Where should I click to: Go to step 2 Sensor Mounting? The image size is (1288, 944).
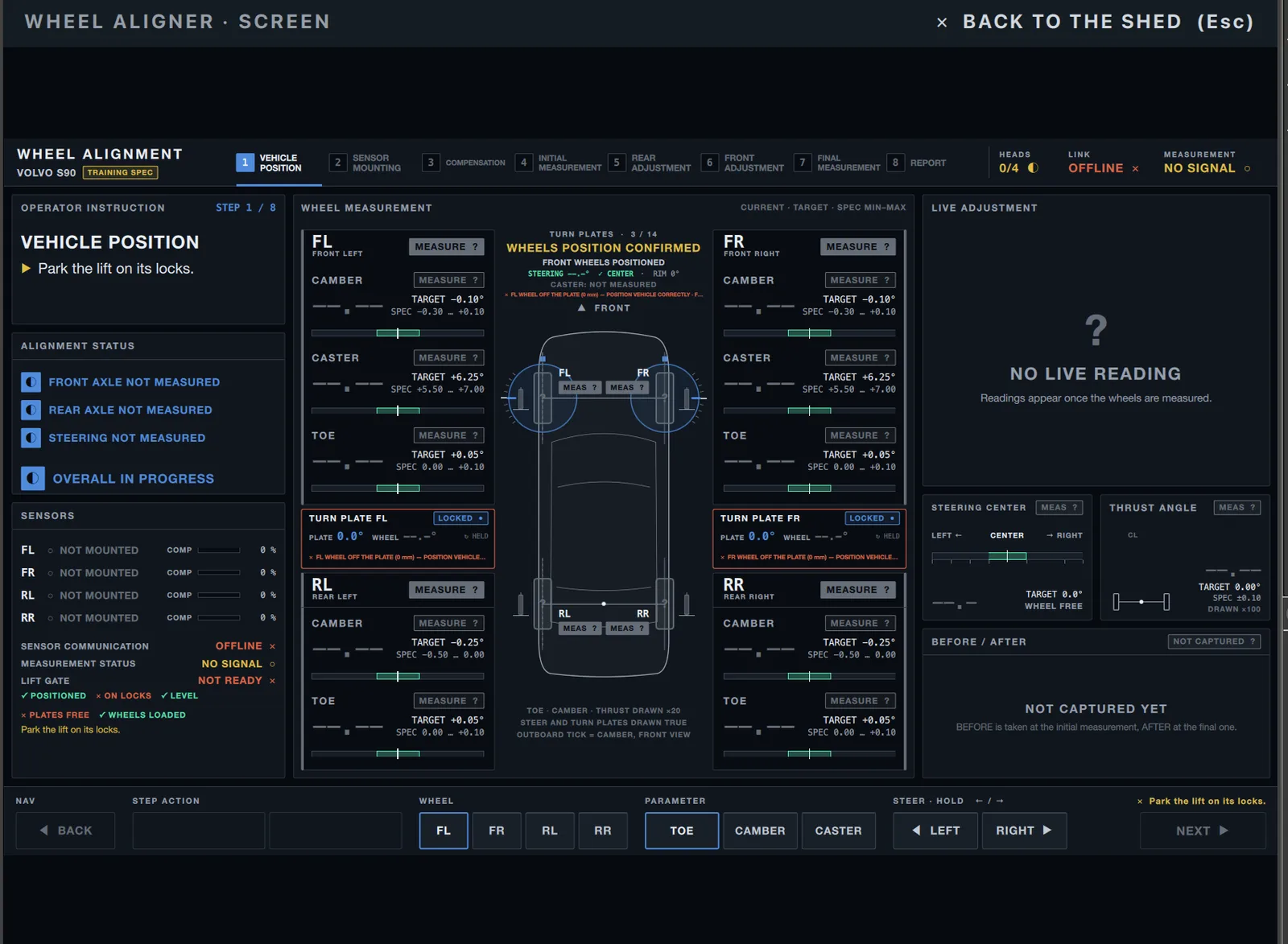point(365,163)
